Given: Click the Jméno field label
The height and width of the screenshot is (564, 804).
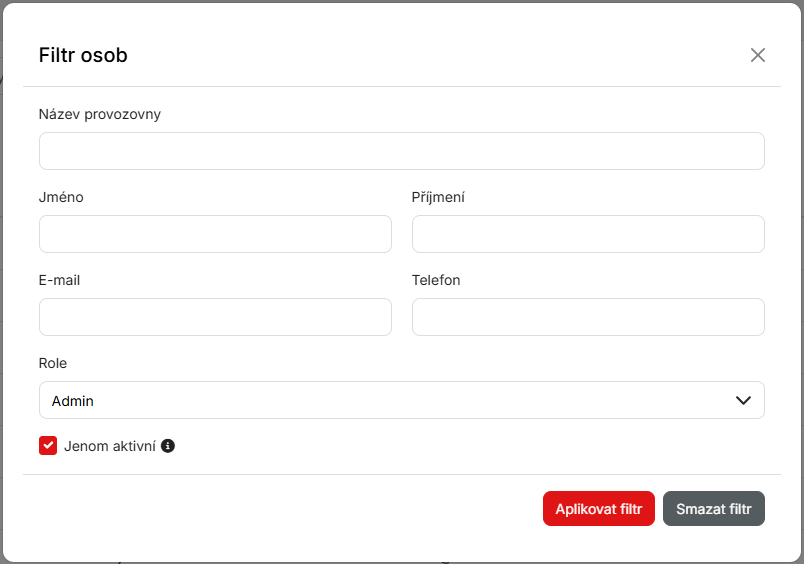Looking at the screenshot, I should click(61, 197).
